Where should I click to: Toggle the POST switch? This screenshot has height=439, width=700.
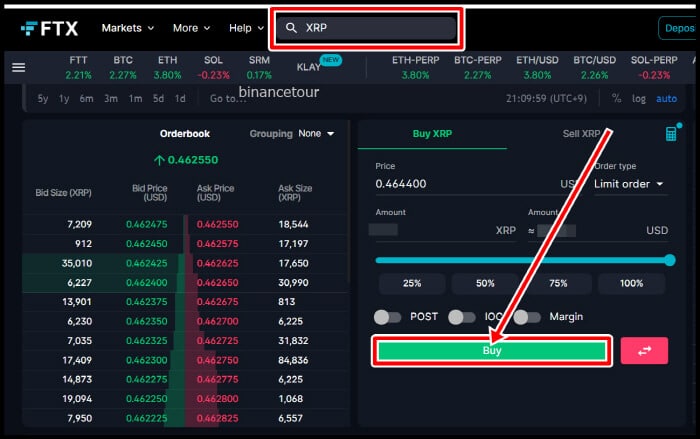tap(388, 317)
